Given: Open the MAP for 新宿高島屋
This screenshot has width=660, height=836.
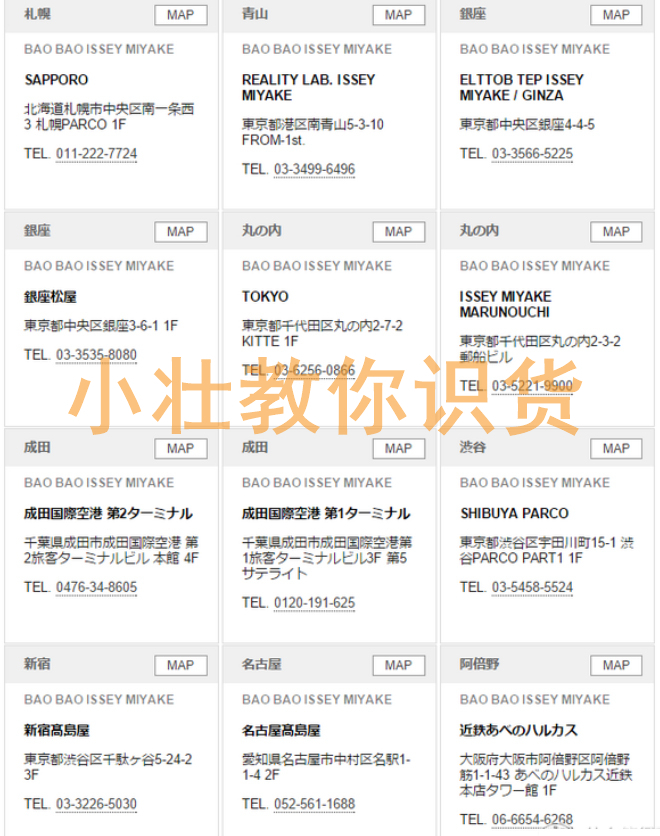Looking at the screenshot, I should pyautogui.click(x=181, y=665).
